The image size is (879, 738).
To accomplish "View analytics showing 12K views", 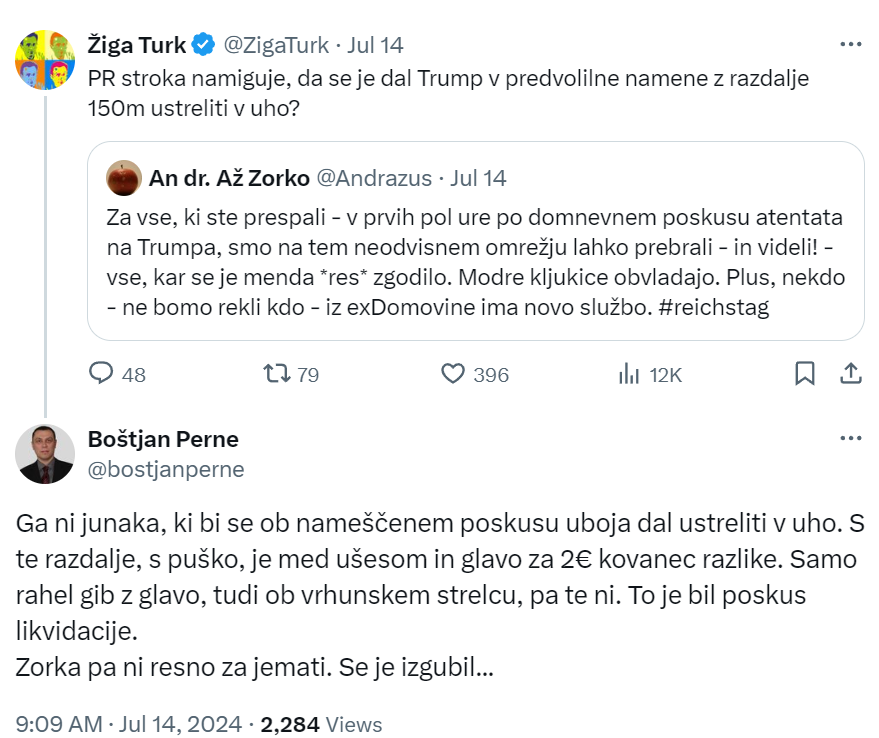I will [630, 374].
